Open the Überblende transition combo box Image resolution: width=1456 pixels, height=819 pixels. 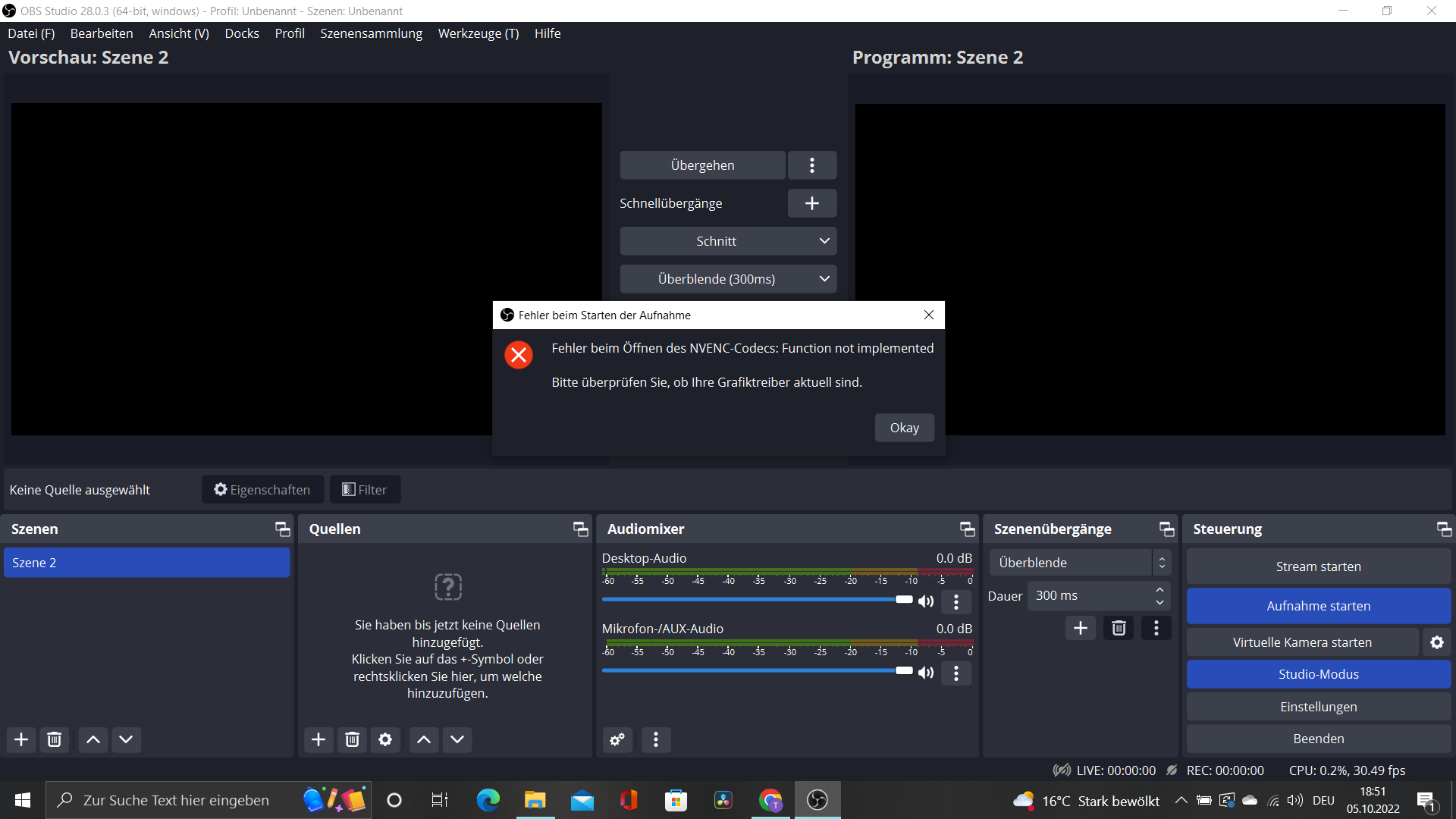1081,563
